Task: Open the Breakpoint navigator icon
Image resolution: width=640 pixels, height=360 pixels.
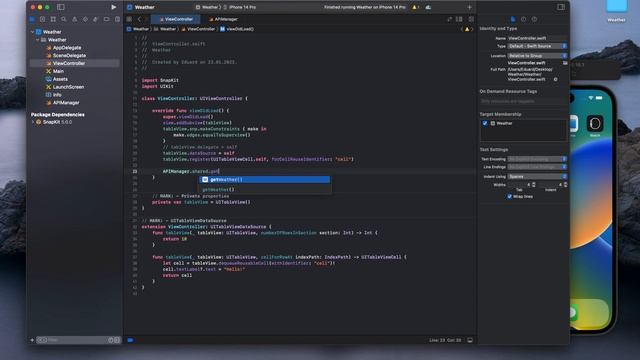Action: 107,19
